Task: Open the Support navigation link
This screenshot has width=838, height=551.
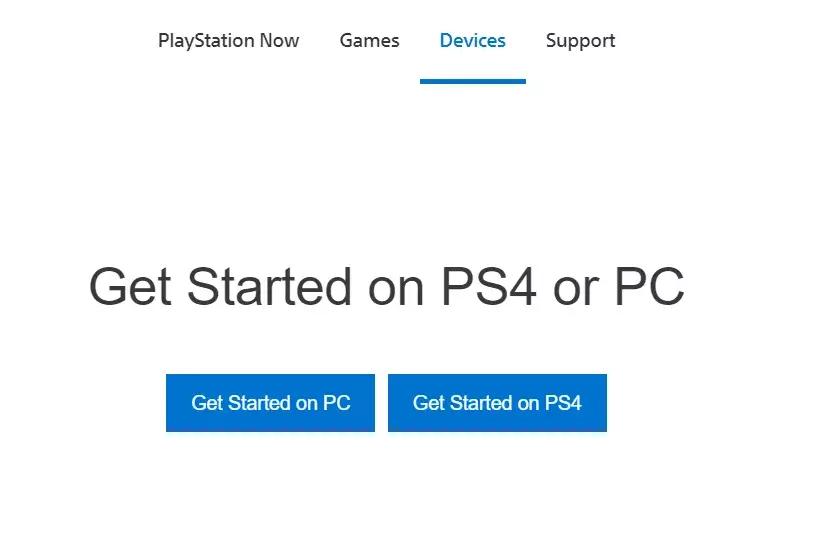Action: 580,41
